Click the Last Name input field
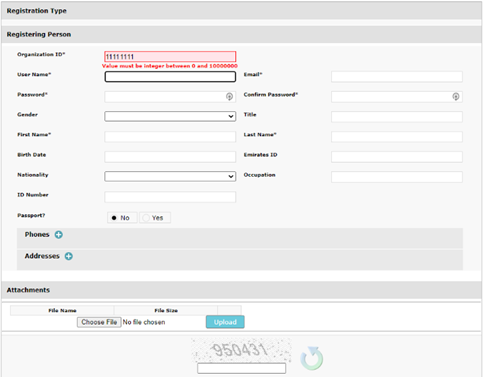This screenshot has height=377, width=483. coord(397,137)
